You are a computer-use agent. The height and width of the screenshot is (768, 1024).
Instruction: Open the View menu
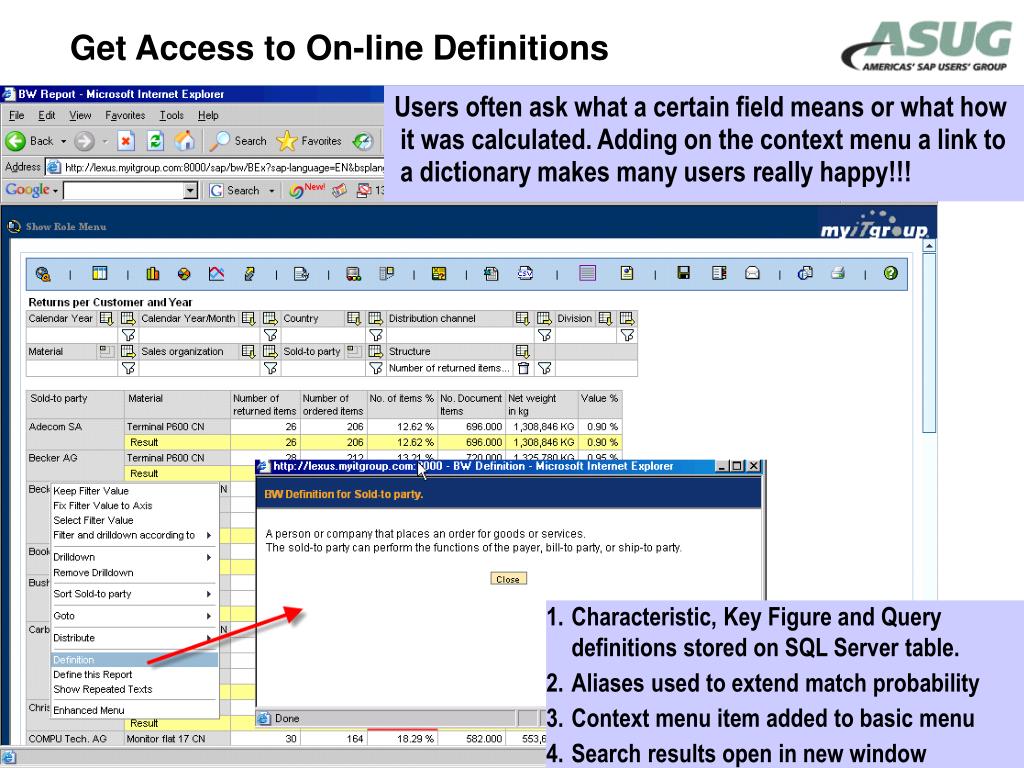(x=80, y=116)
